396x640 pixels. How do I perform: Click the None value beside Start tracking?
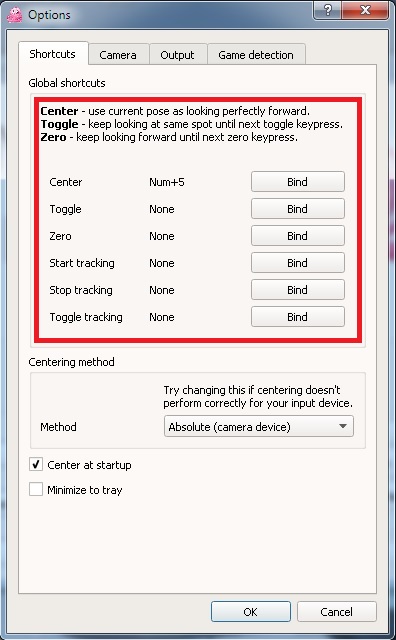coord(162,263)
